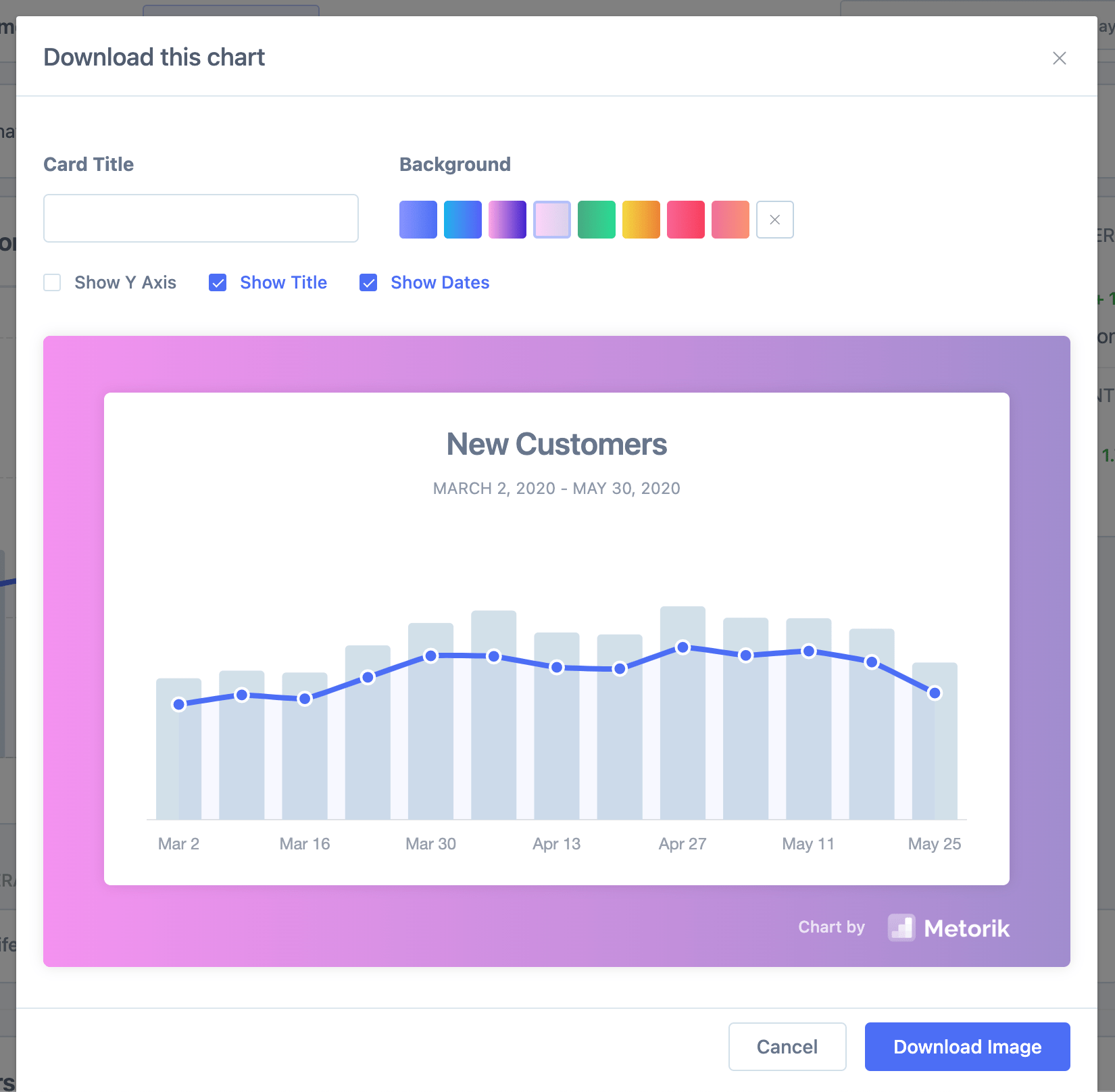Disable the Show Dates checkbox

[368, 282]
